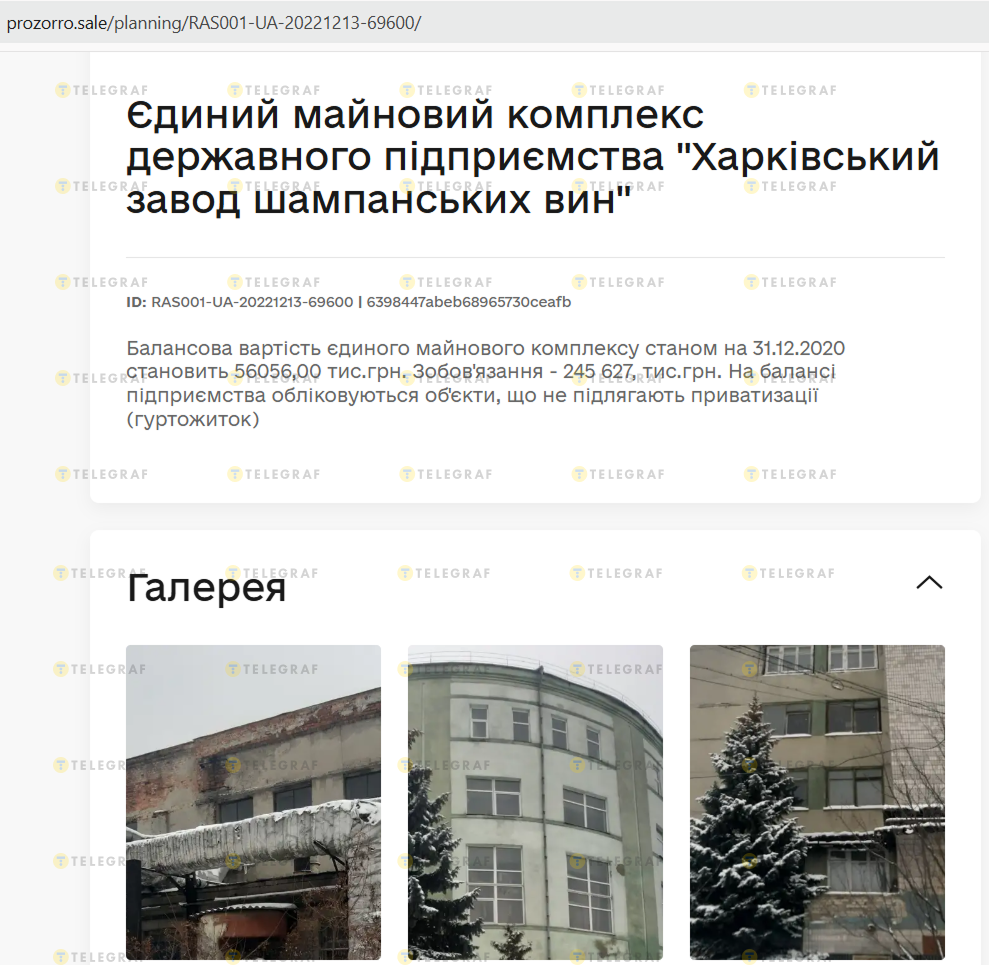This screenshot has width=989, height=965.
Task: Click the hash code 6398447abeb68965730ceafb
Action: 469,302
